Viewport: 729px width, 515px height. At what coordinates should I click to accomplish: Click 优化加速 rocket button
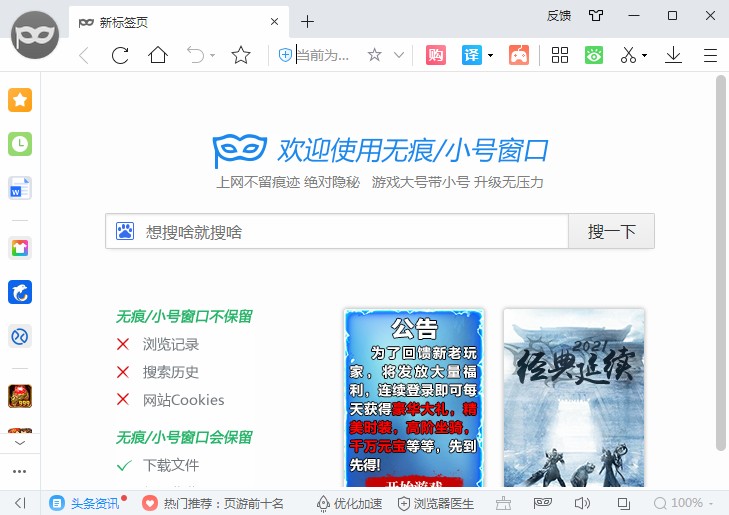click(x=349, y=503)
